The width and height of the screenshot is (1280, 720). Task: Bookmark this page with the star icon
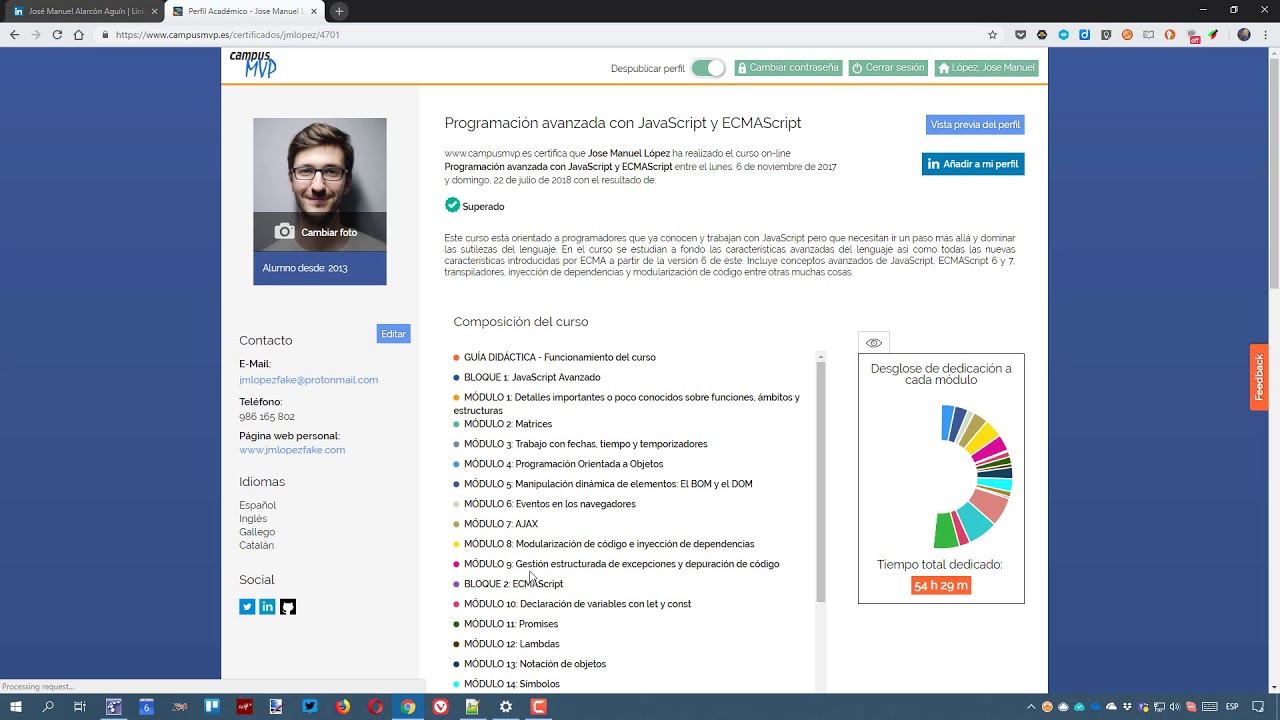[992, 34]
